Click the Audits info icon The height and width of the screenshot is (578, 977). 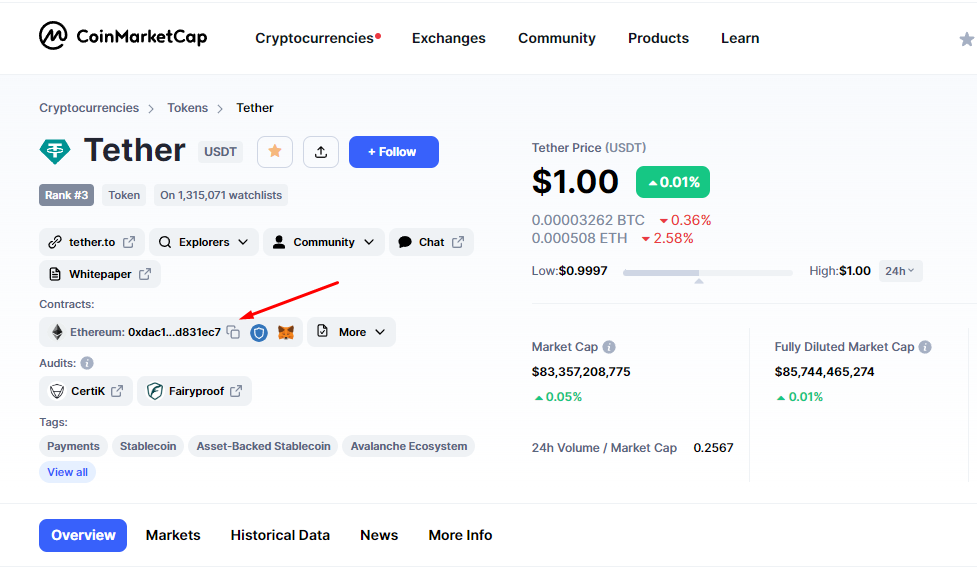[x=87, y=363]
